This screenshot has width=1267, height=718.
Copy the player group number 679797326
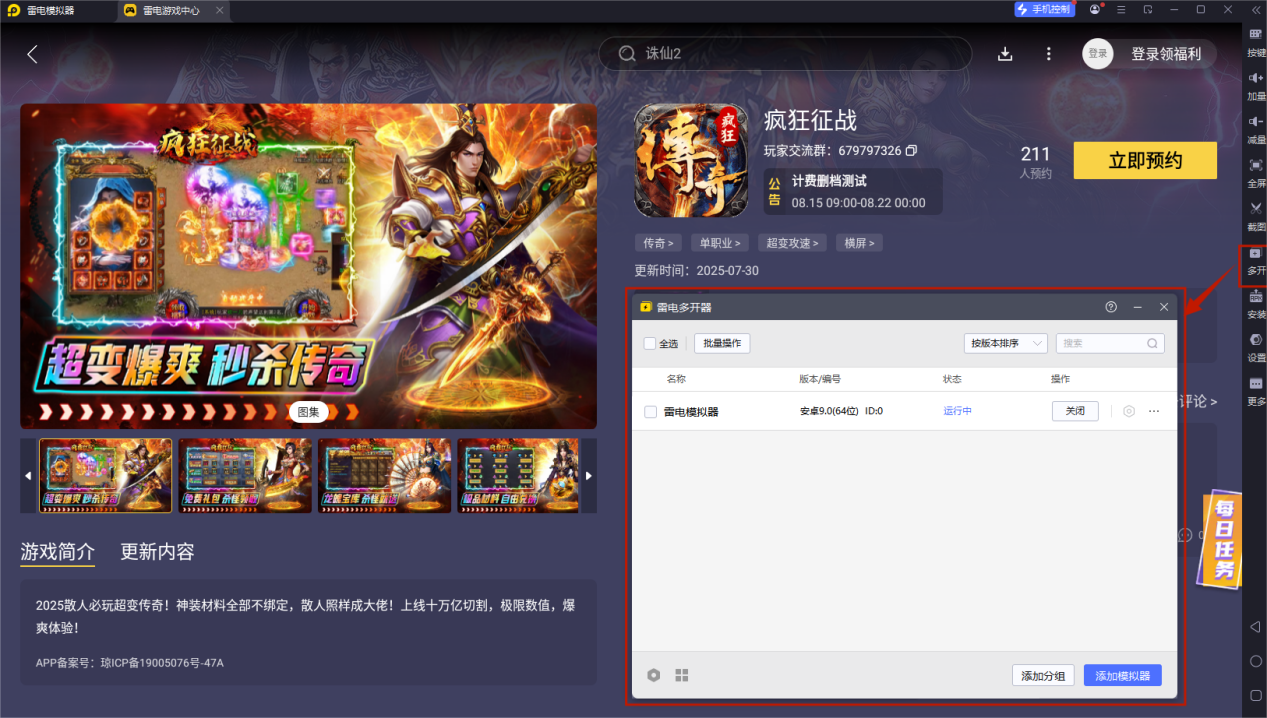(x=911, y=151)
